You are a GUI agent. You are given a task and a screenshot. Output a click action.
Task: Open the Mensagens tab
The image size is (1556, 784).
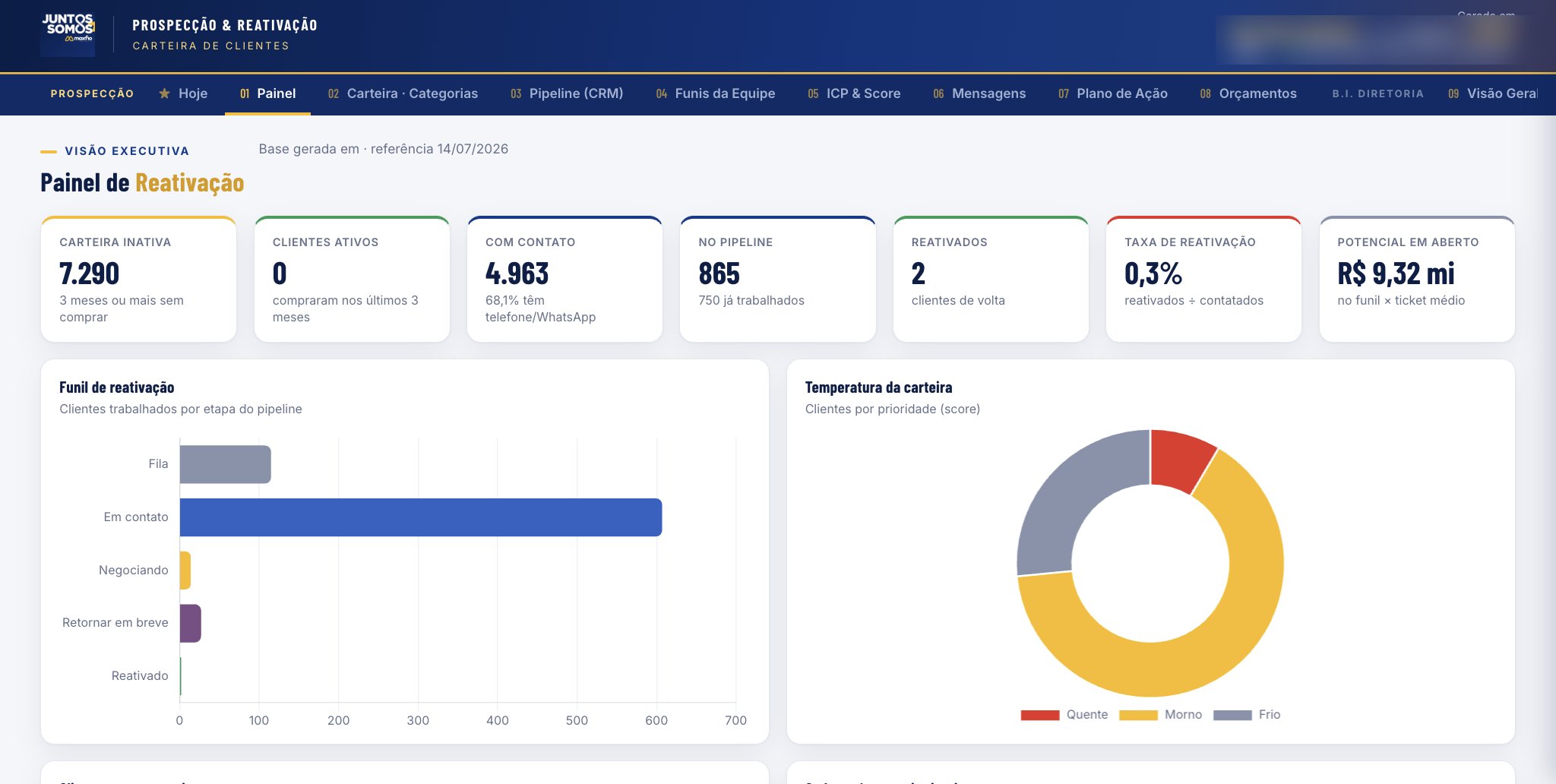979,93
